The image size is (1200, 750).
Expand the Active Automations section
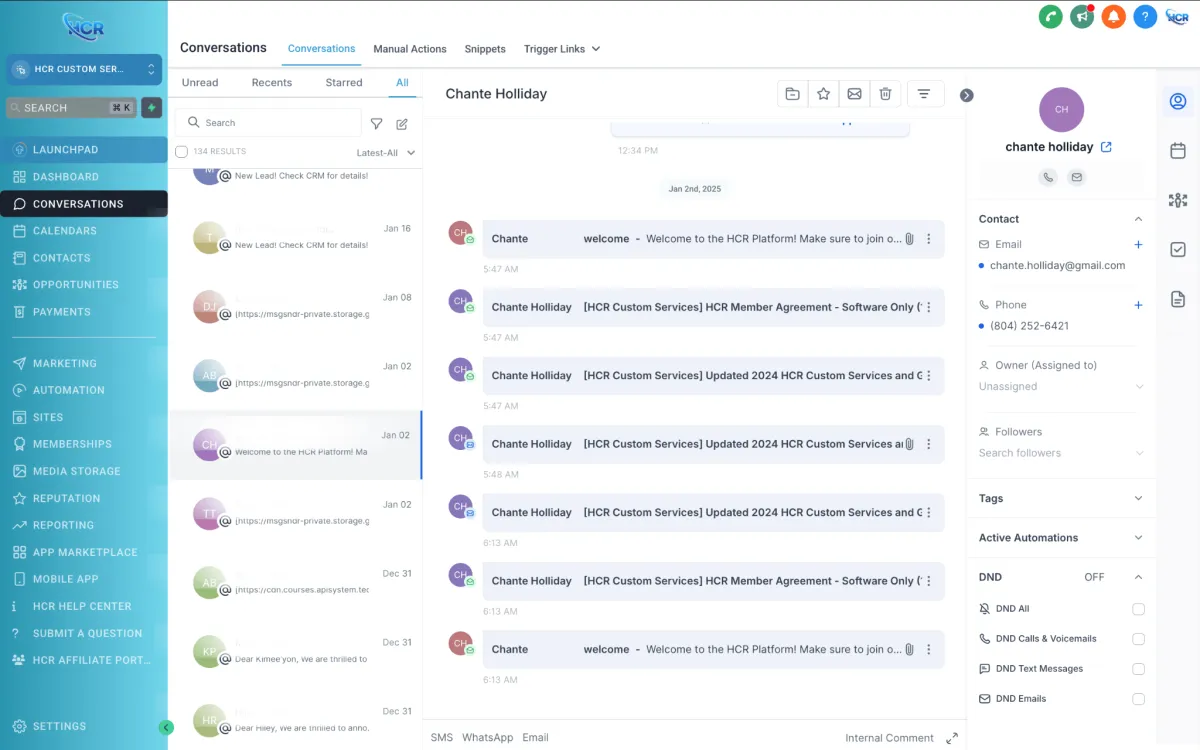coord(1138,538)
